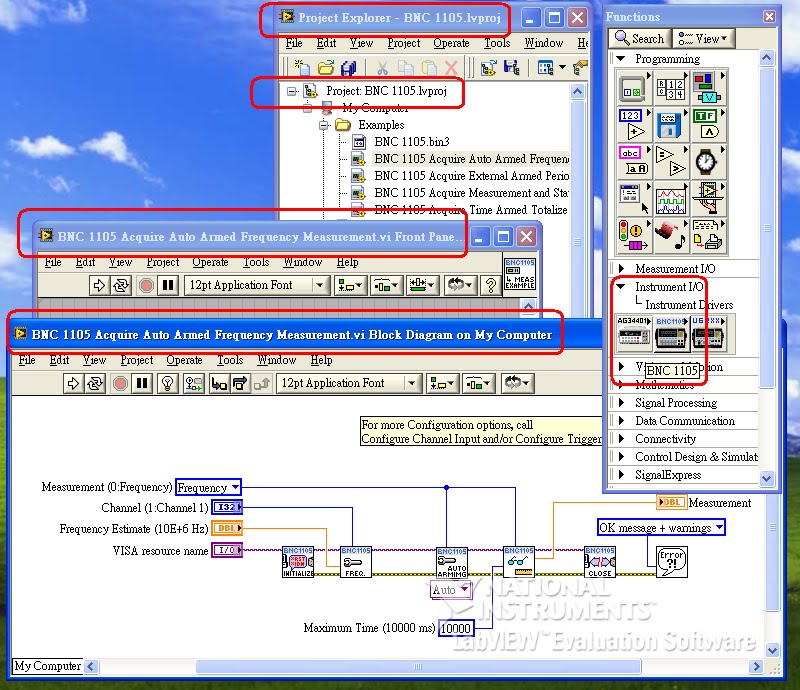Open Align Objects dropdown in Block Diagram
This screenshot has height=690, width=800.
[x=441, y=383]
